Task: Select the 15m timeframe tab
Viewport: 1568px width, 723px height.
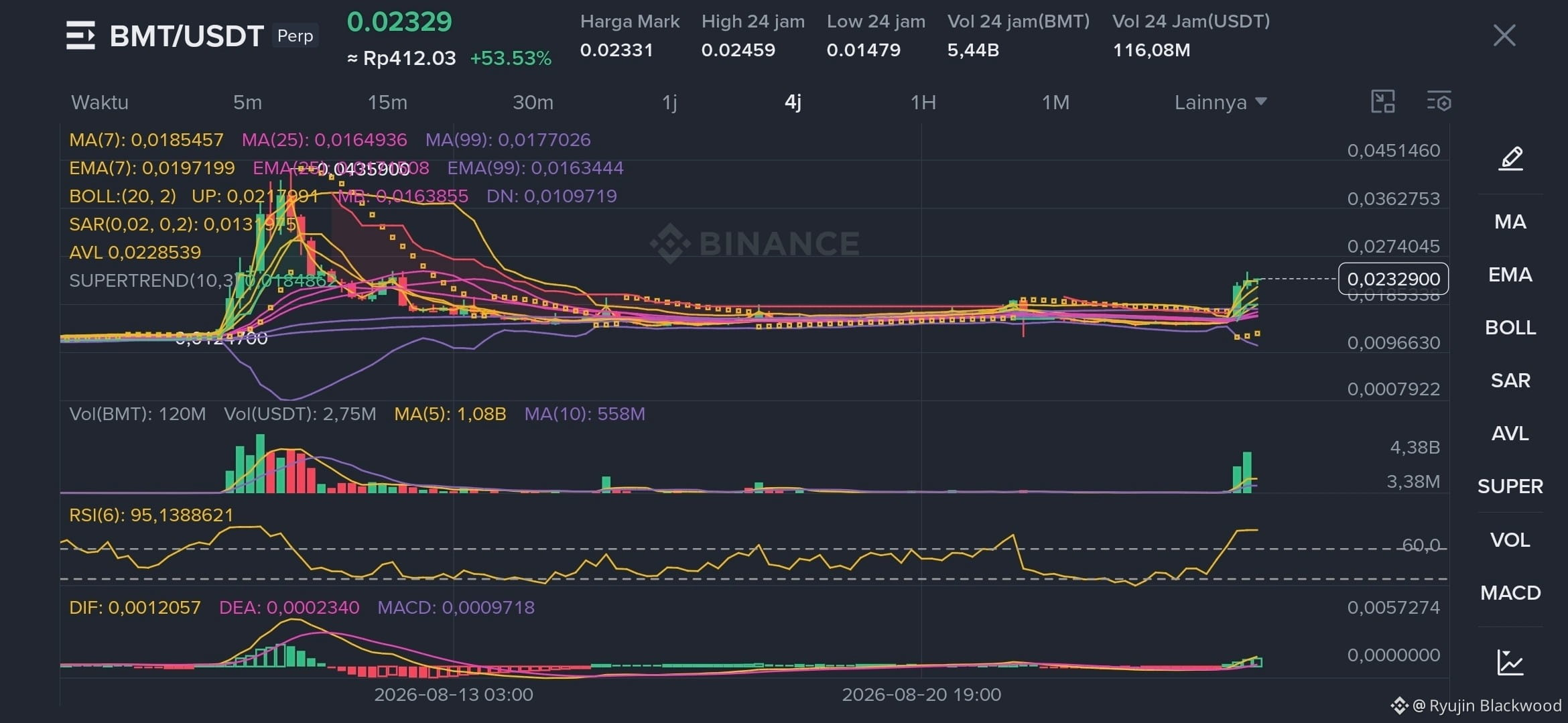Action: point(387,103)
